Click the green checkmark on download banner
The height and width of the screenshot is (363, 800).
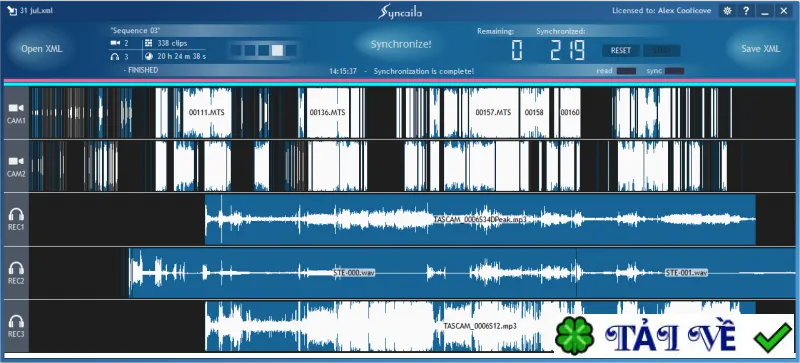[x=772, y=338]
